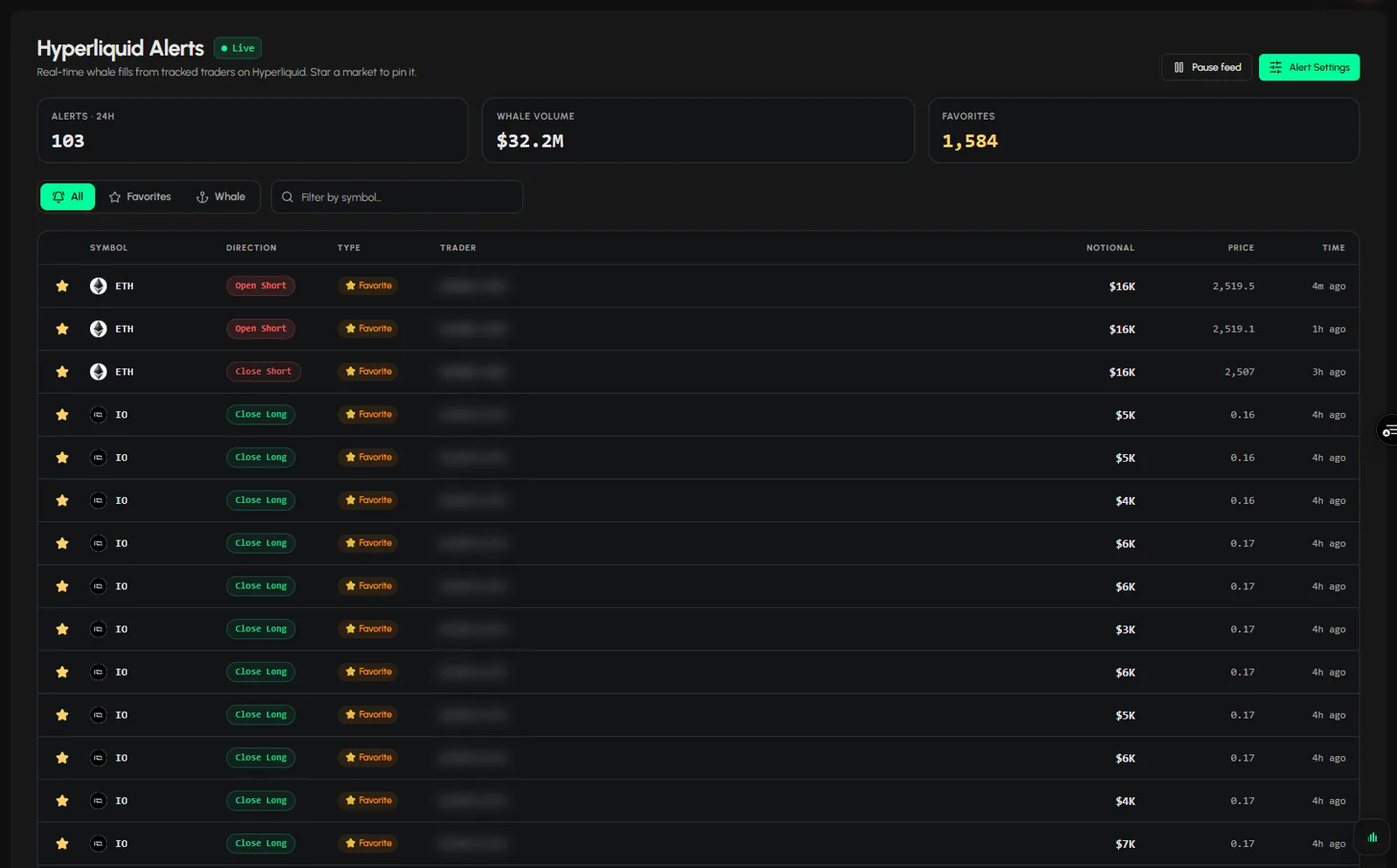This screenshot has height=868, width=1397.
Task: Click the bar chart widget icon at bottom right
Action: click(1373, 837)
